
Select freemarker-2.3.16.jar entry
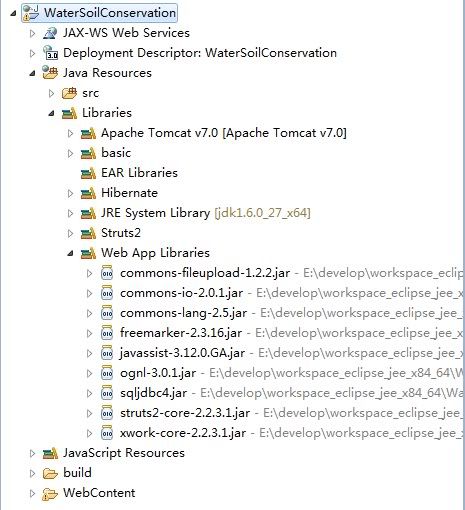point(181,333)
